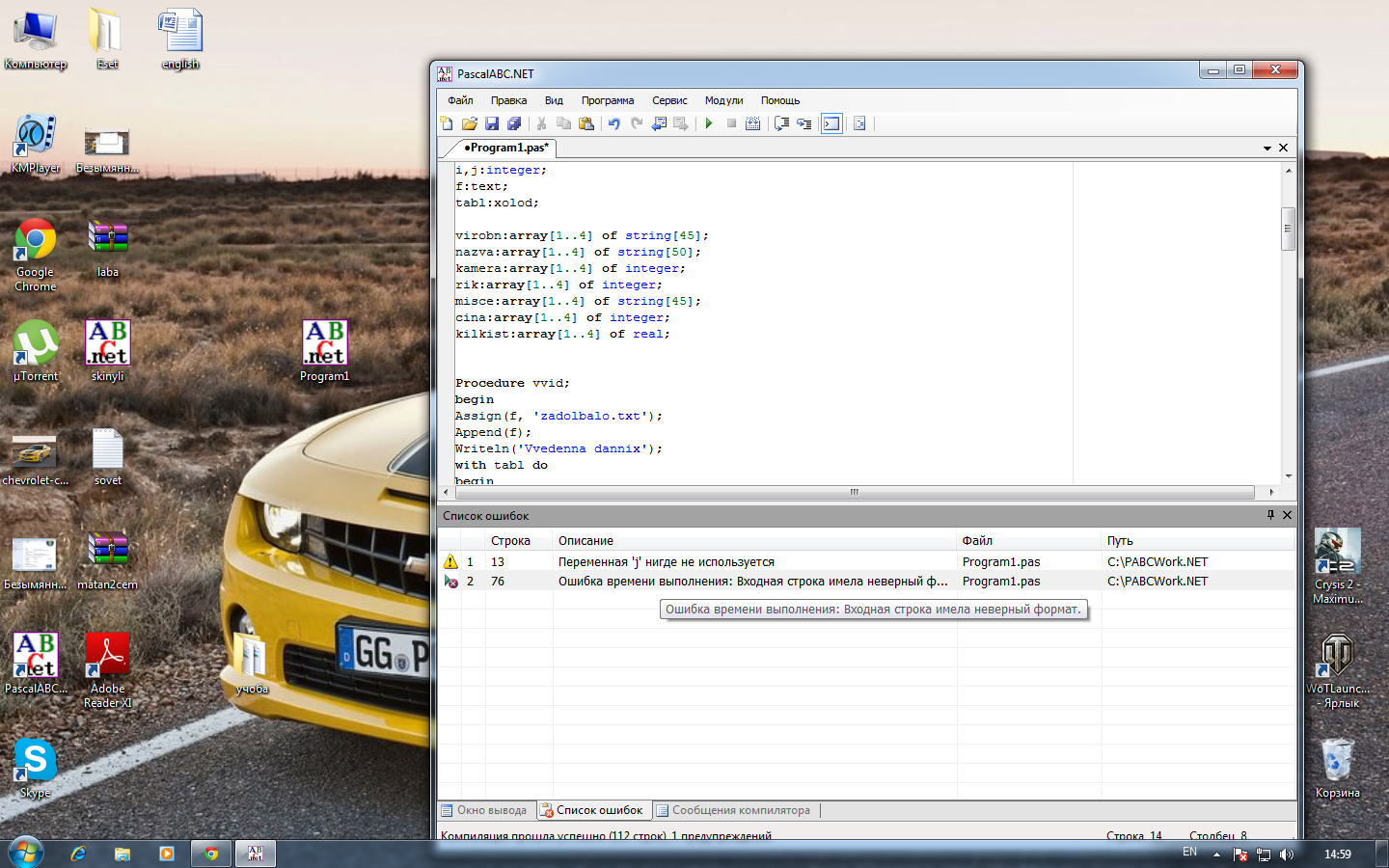Open the Сервис menu
Viewport: 1389px width, 868px height.
[669, 100]
